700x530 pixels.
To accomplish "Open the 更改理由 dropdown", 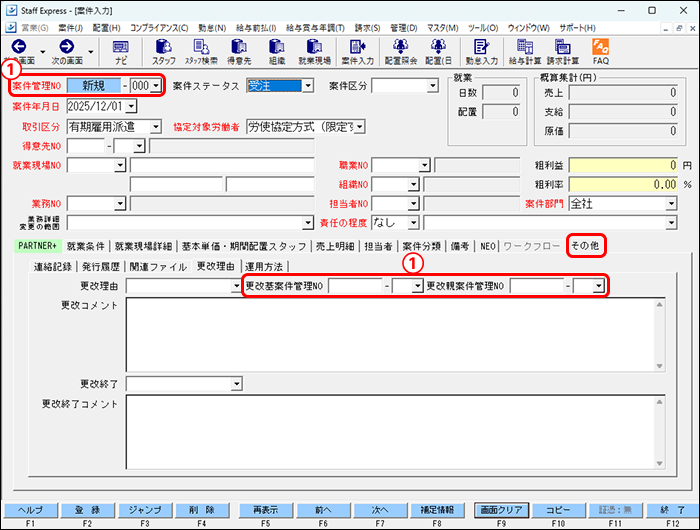I will 237,286.
